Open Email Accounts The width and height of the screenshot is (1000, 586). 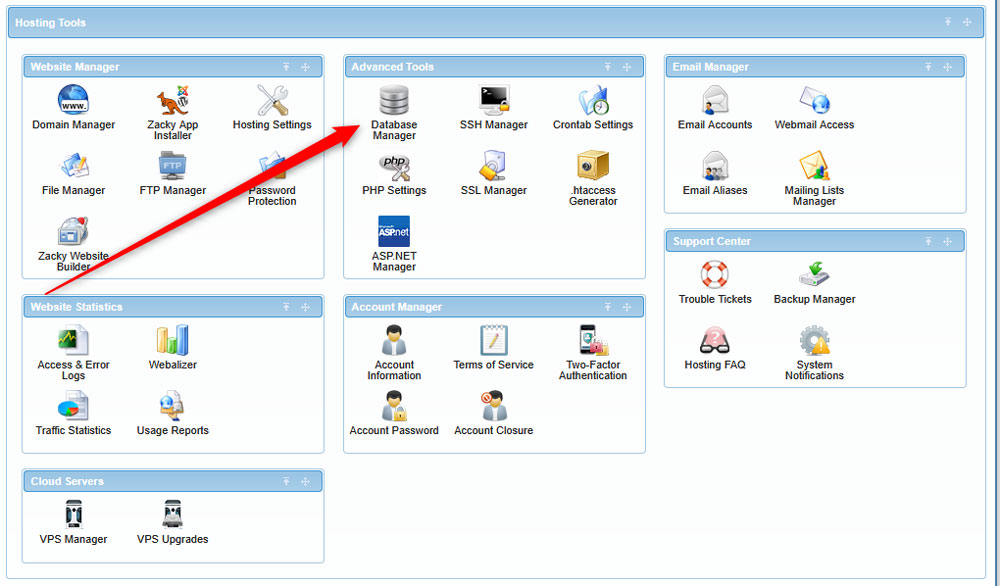pos(715,105)
